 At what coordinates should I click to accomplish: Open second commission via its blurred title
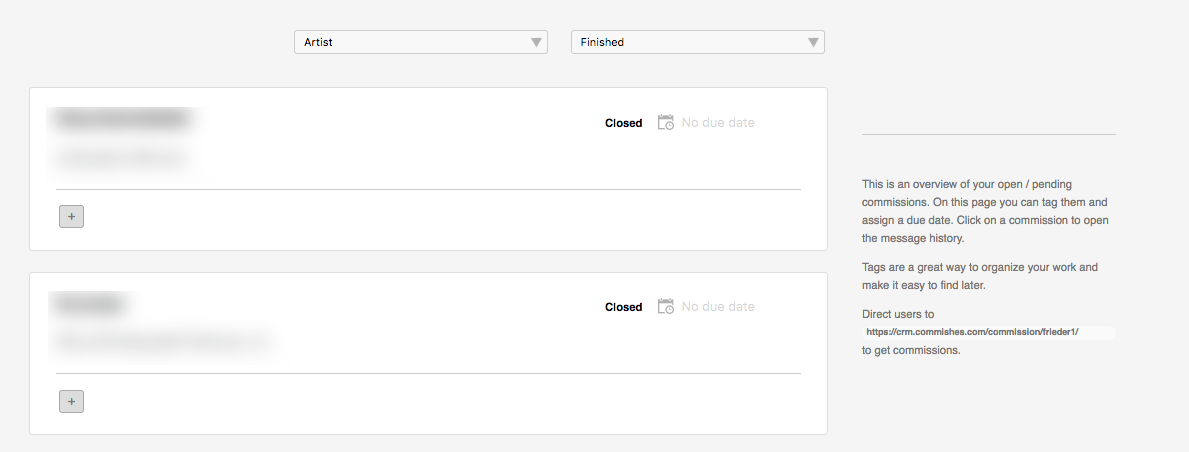click(x=89, y=303)
